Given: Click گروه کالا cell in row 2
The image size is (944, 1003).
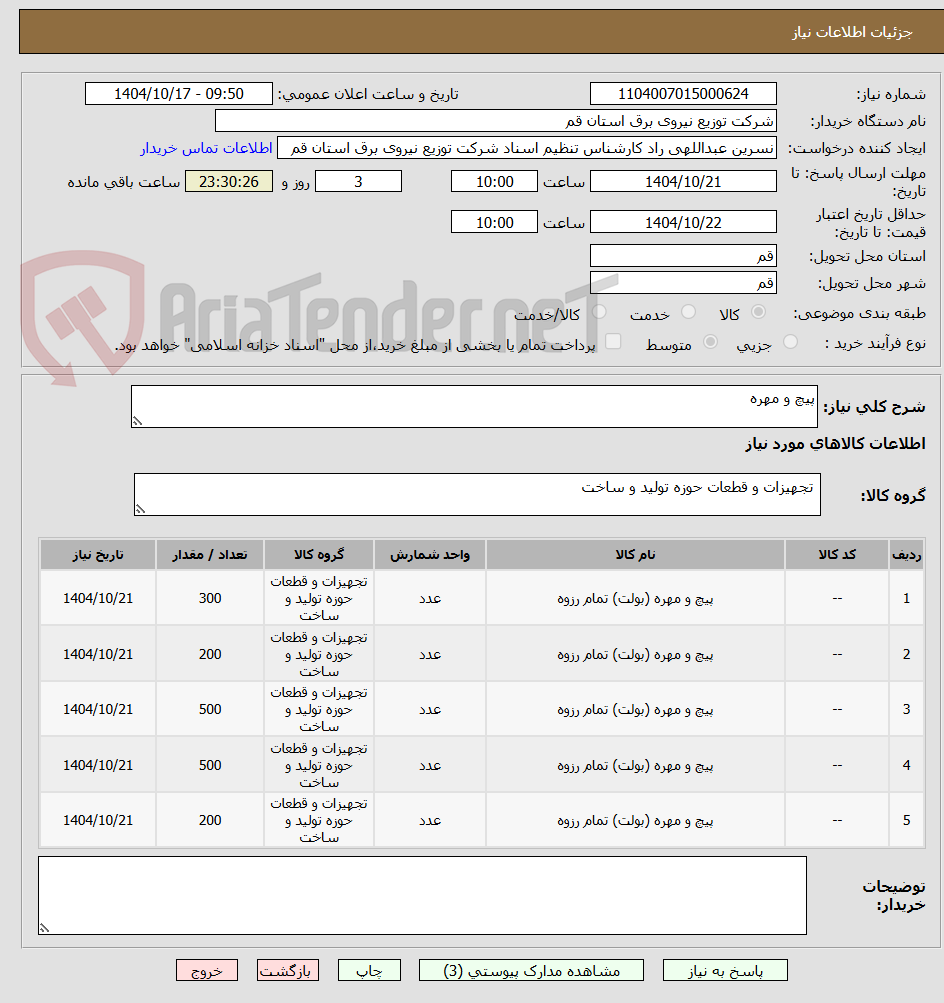Looking at the screenshot, I should (319, 654).
